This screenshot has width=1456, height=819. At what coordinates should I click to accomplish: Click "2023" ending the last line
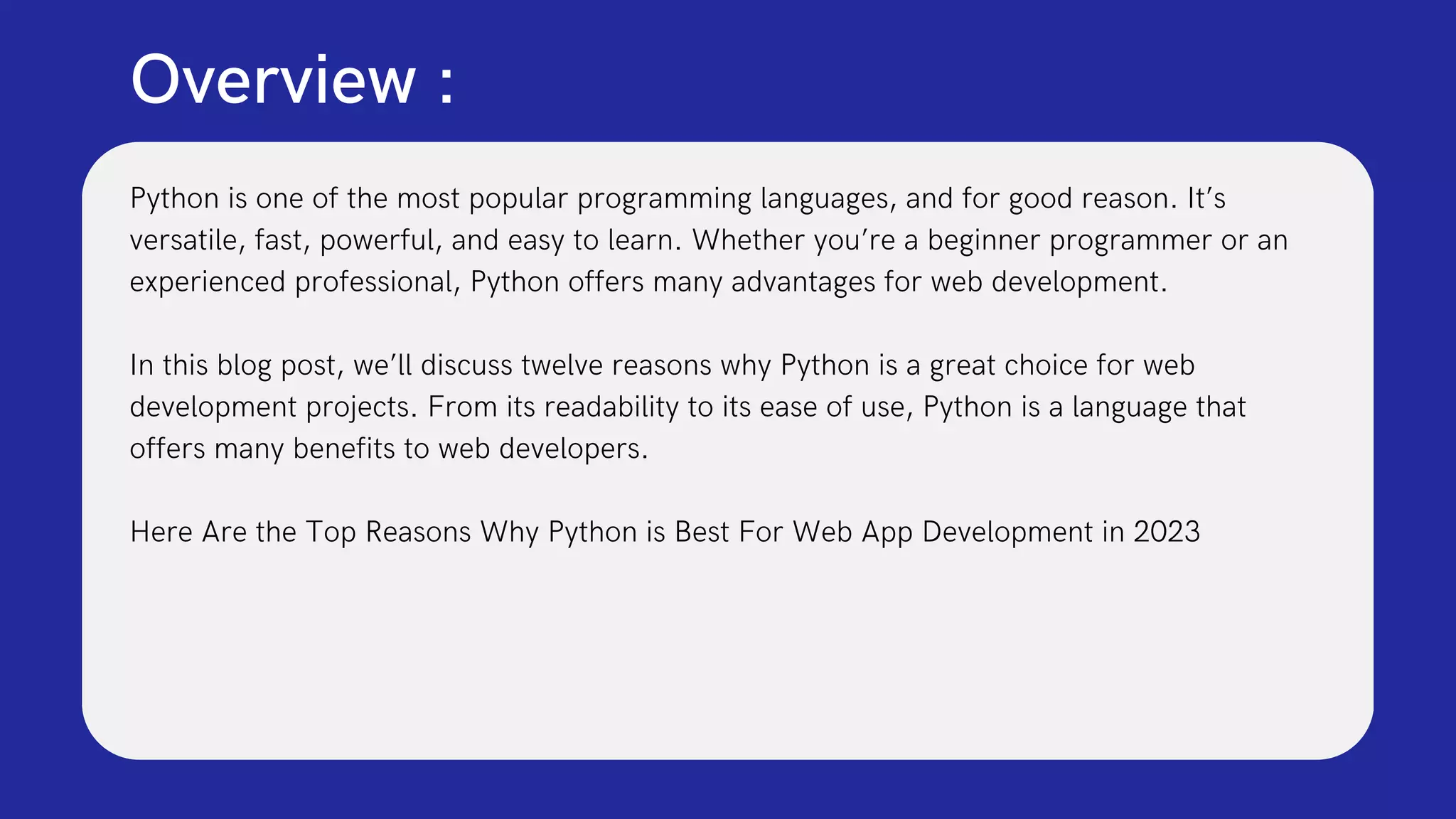coord(1166,532)
